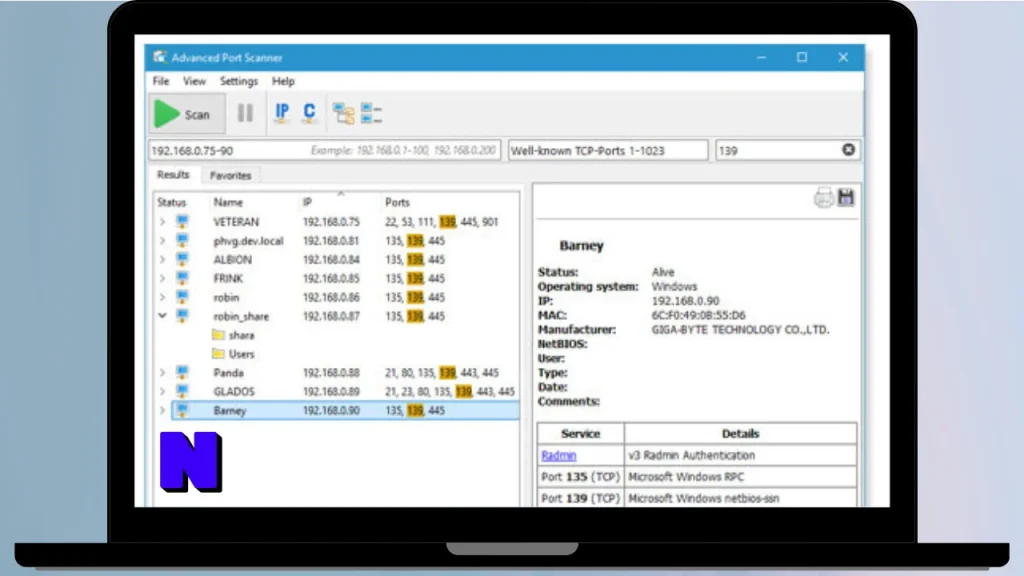This screenshot has height=576, width=1024.
Task: Select the GLADOS computer icon
Action: (x=182, y=391)
